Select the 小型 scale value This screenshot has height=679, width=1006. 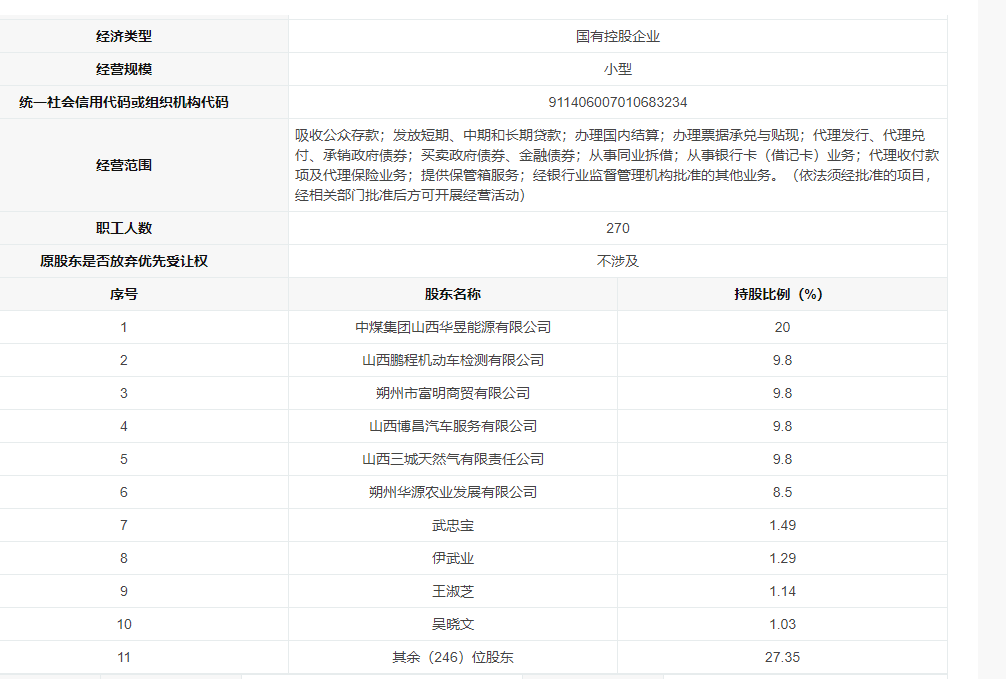click(x=618, y=69)
